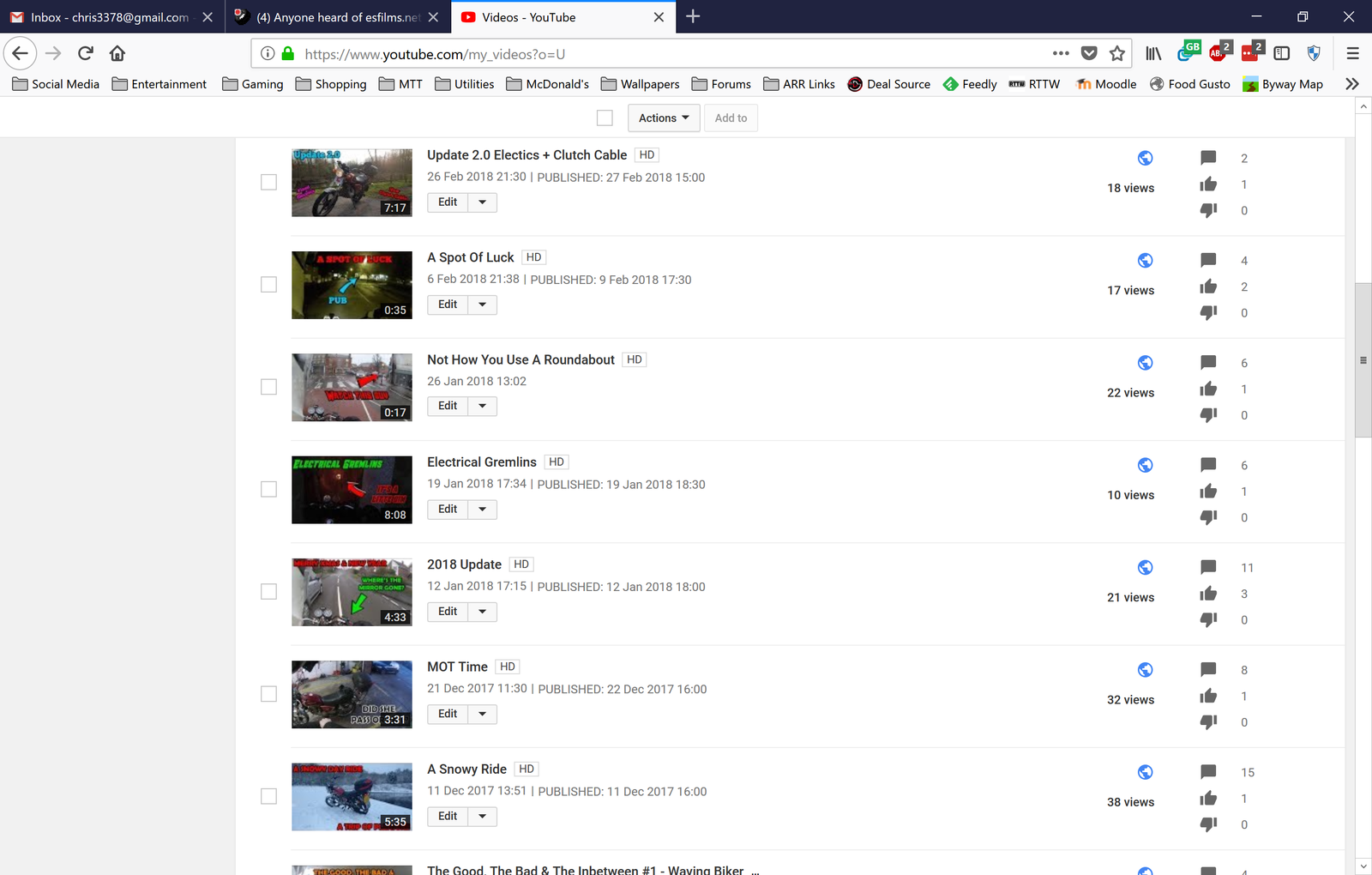Open the A Snowy Ride video thumbnail
The height and width of the screenshot is (875, 1372).
[352, 797]
